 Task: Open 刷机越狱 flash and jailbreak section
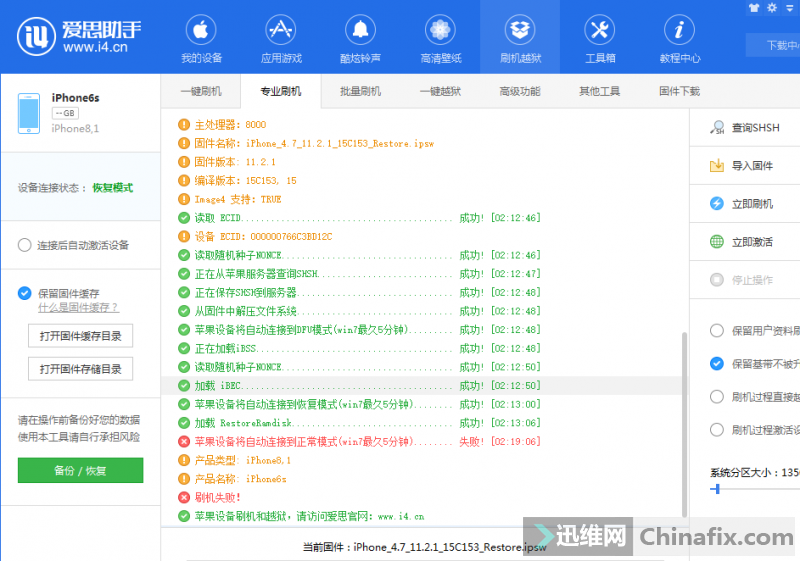pyautogui.click(x=520, y=38)
